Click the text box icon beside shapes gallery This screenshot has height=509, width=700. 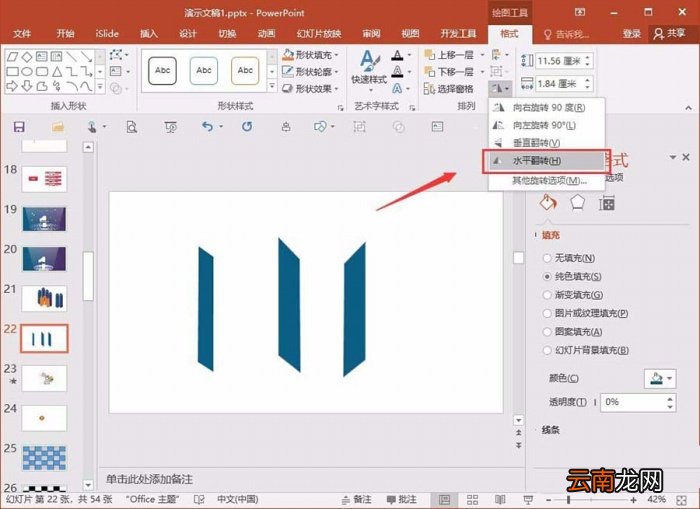point(116,71)
